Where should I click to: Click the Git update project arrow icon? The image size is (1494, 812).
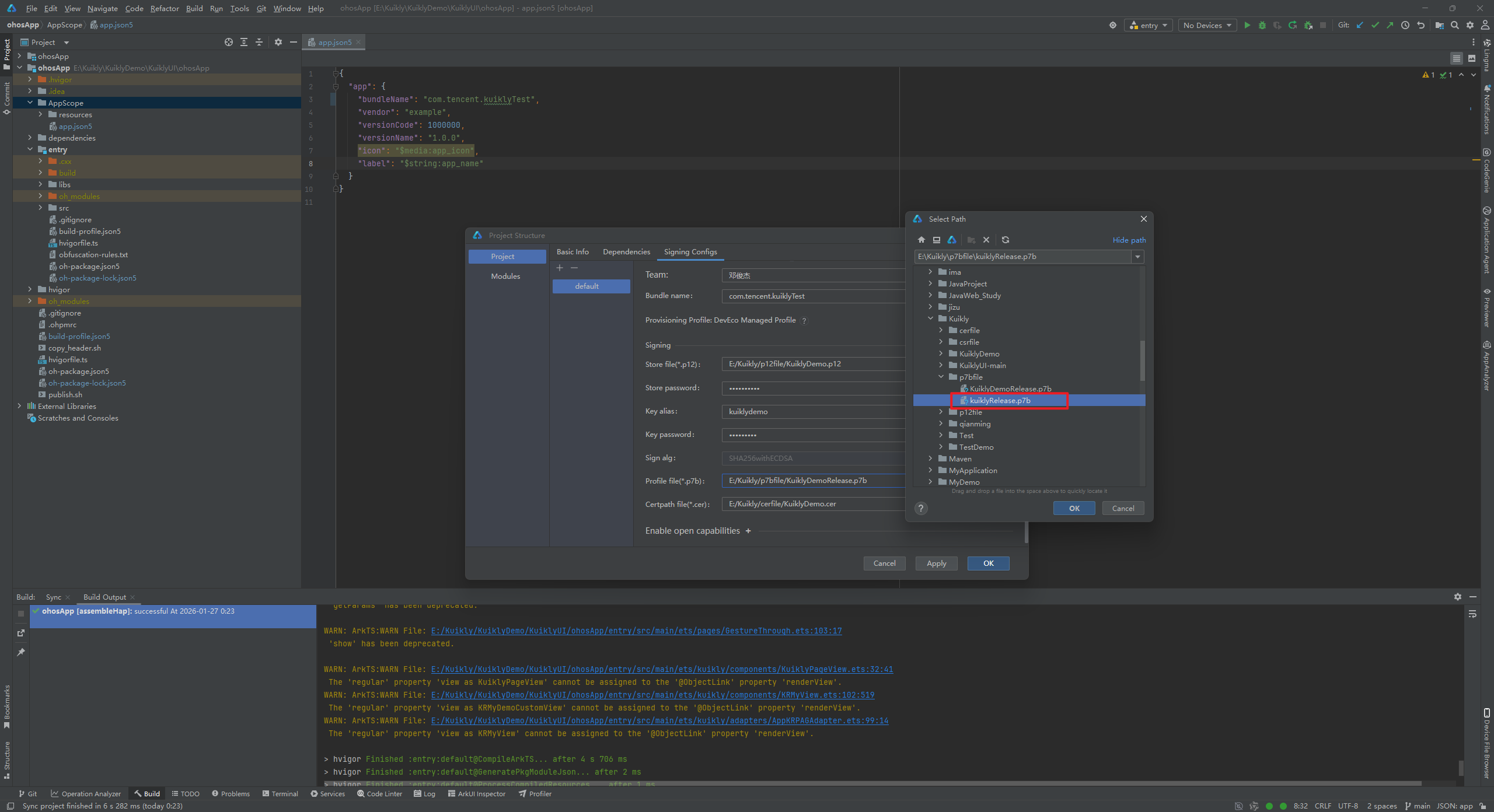click(1360, 25)
